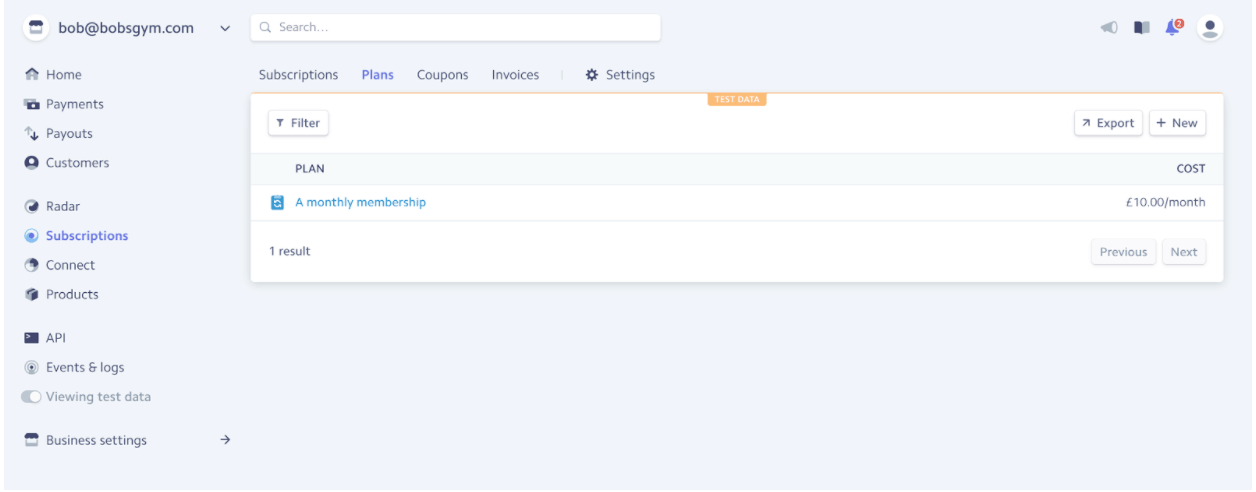The height and width of the screenshot is (492, 1256).
Task: Click the PLAN column header
Action: point(310,169)
